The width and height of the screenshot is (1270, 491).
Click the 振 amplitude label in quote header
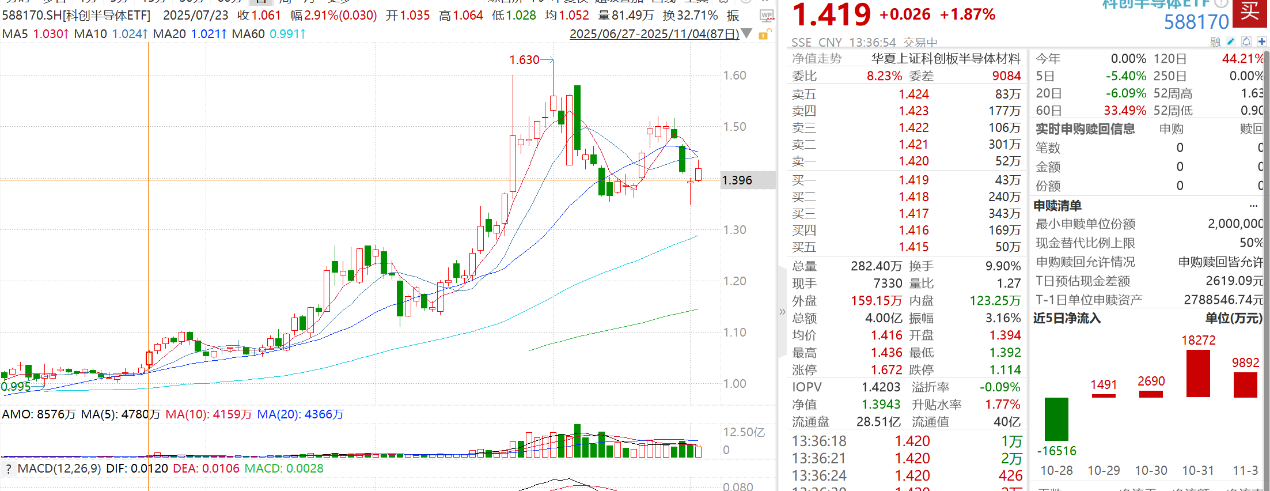(733, 16)
